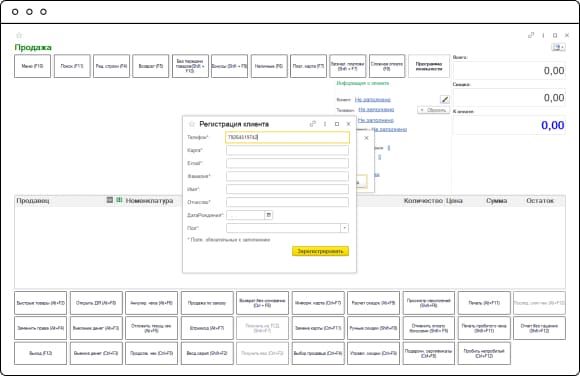
Task: Click link icon in Регистрация клиента title bar
Action: [313, 124]
